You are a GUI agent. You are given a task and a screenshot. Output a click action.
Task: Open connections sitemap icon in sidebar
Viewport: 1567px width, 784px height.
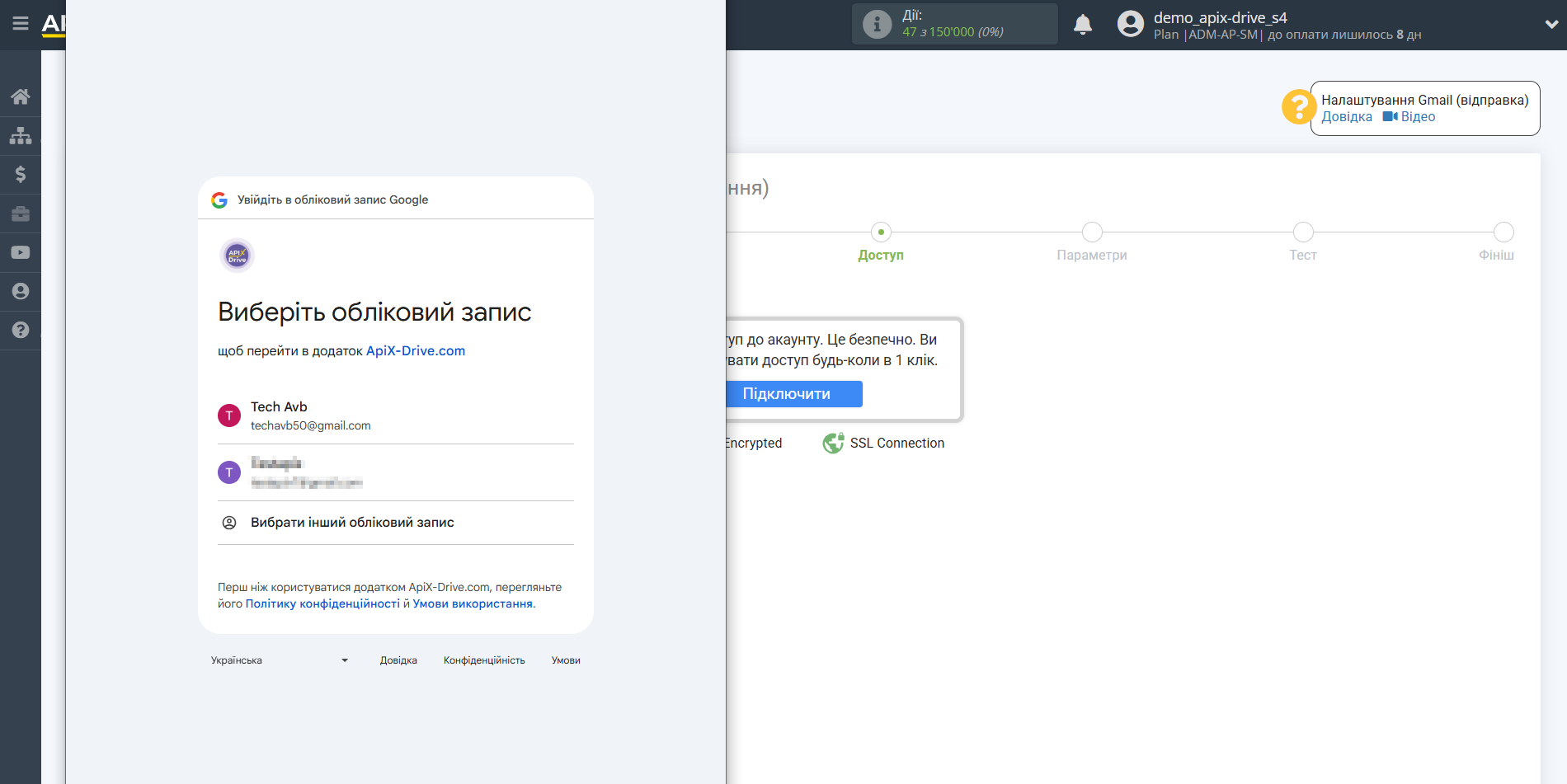pos(21,135)
